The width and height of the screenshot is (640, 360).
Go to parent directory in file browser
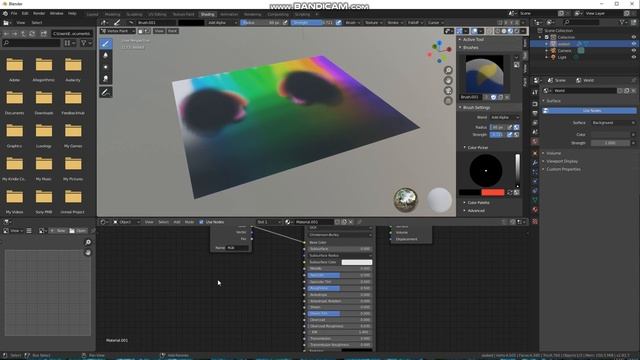coord(23,33)
